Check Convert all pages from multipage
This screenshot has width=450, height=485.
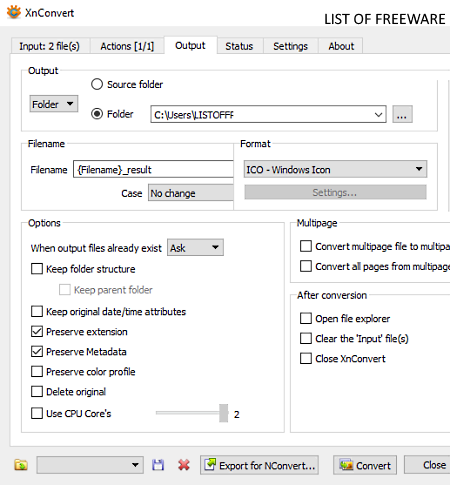[x=306, y=266]
